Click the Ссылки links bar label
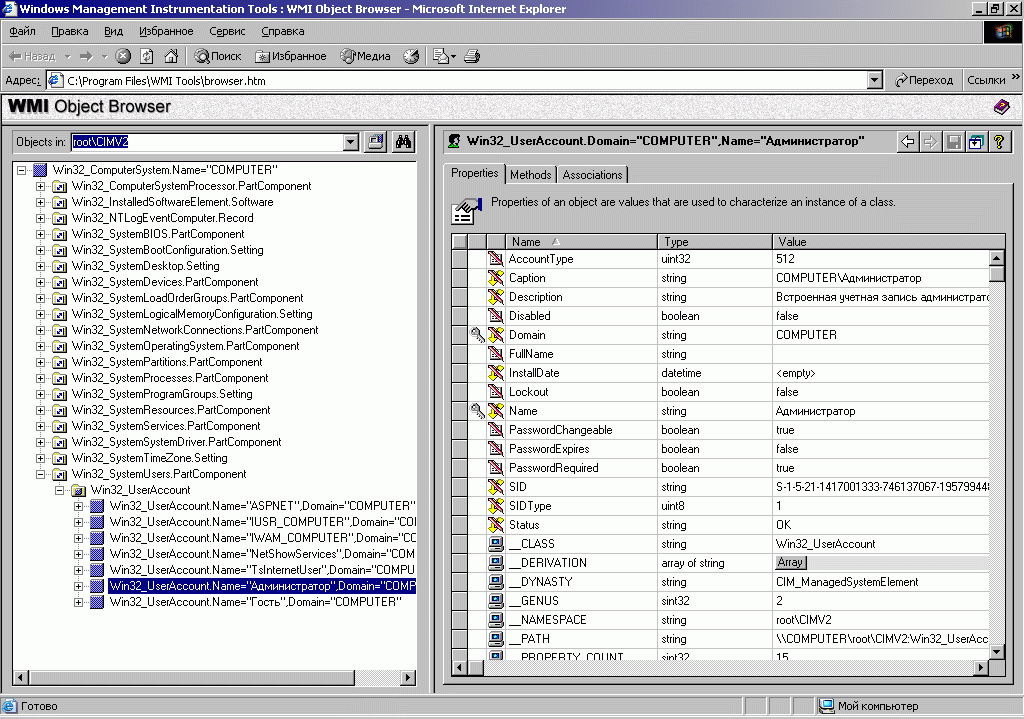The image size is (1024, 719). (x=986, y=80)
